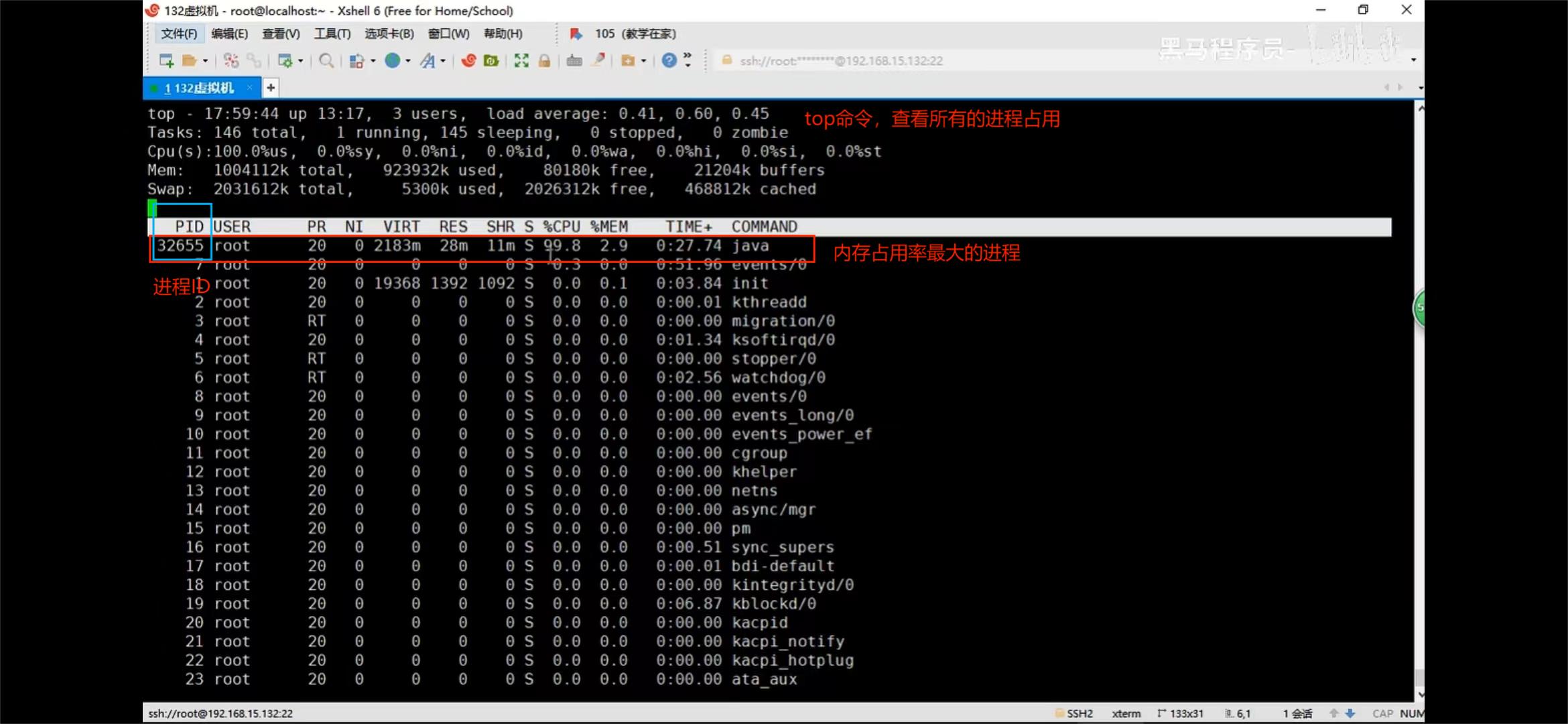Open the Help question mark icon
The height and width of the screenshot is (724, 1568).
coord(669,61)
